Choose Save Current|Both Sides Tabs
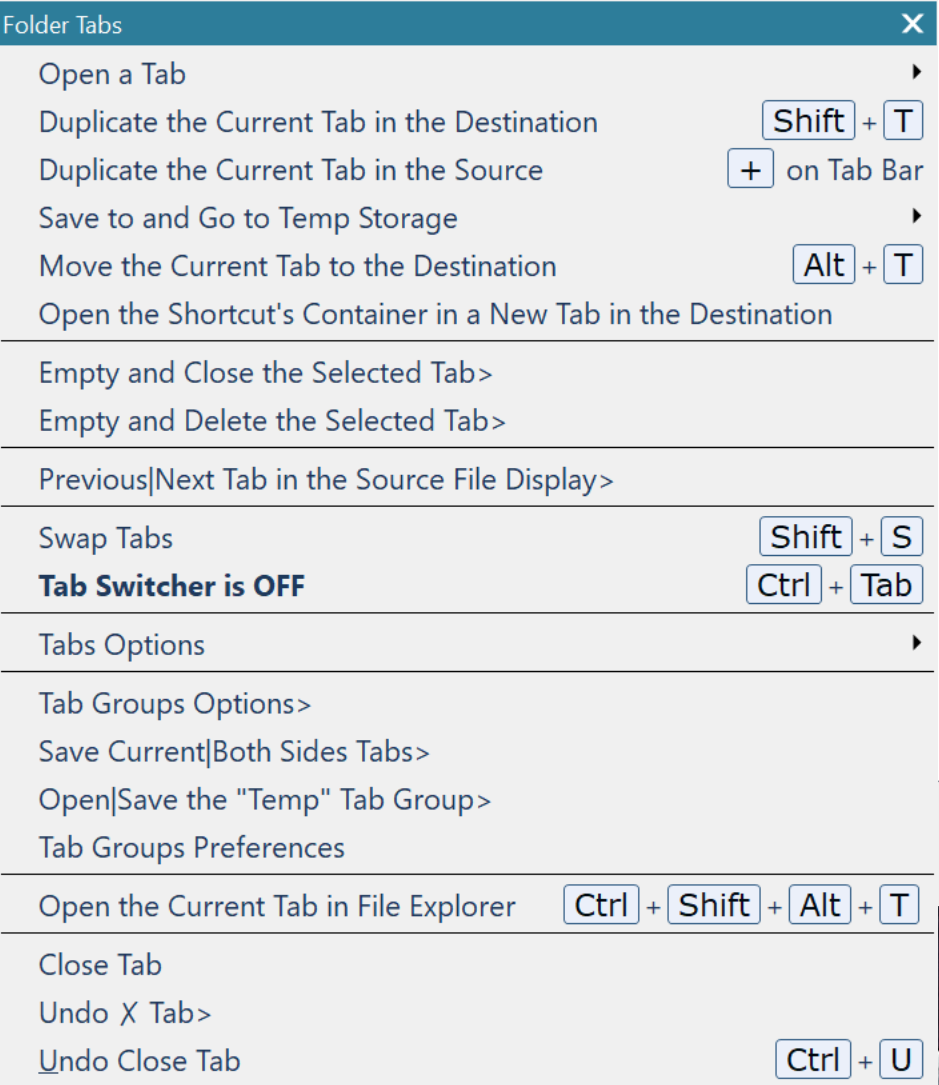Image resolution: width=939 pixels, height=1085 pixels. coord(468,751)
